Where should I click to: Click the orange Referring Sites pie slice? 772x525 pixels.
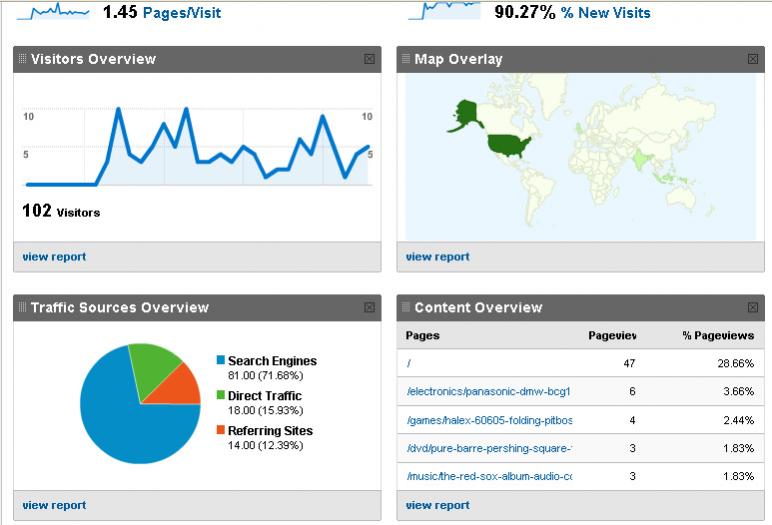tap(181, 389)
